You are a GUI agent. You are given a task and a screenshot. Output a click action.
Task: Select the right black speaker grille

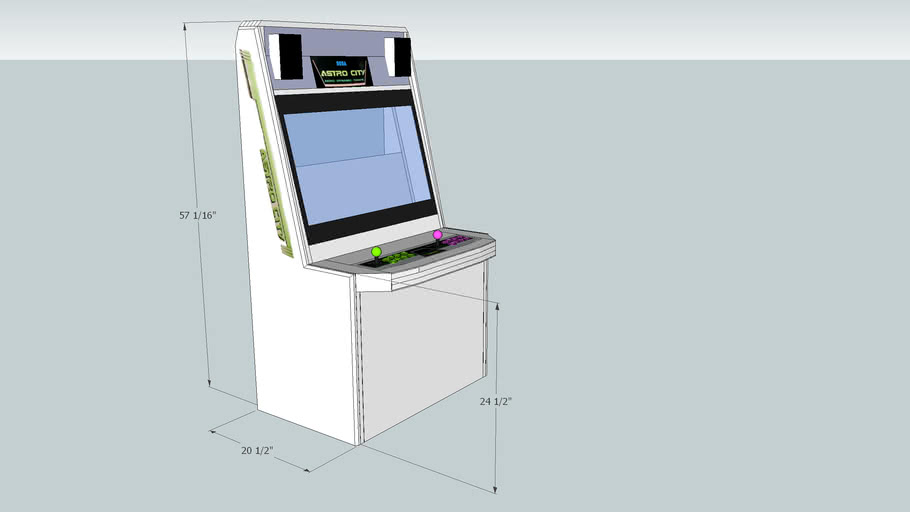pyautogui.click(x=402, y=56)
